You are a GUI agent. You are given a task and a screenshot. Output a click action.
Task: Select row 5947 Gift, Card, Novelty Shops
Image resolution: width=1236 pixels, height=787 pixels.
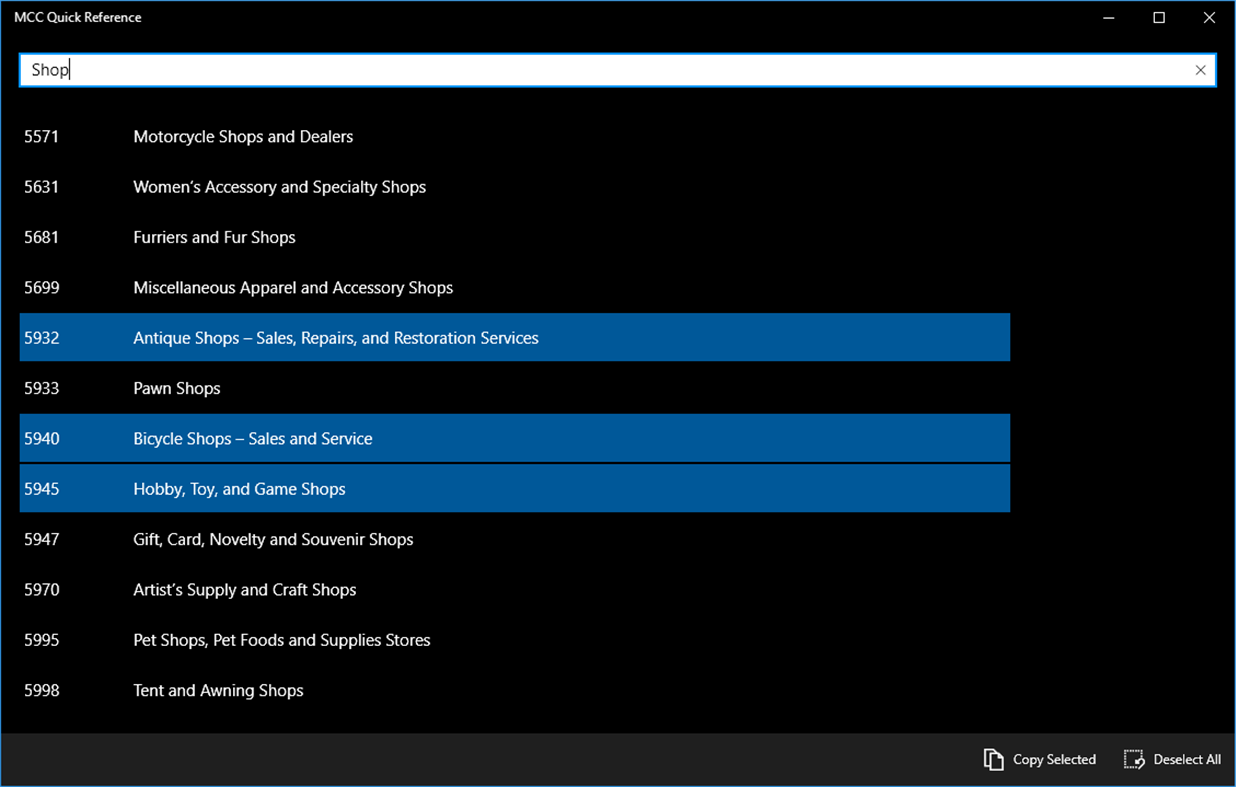point(400,539)
